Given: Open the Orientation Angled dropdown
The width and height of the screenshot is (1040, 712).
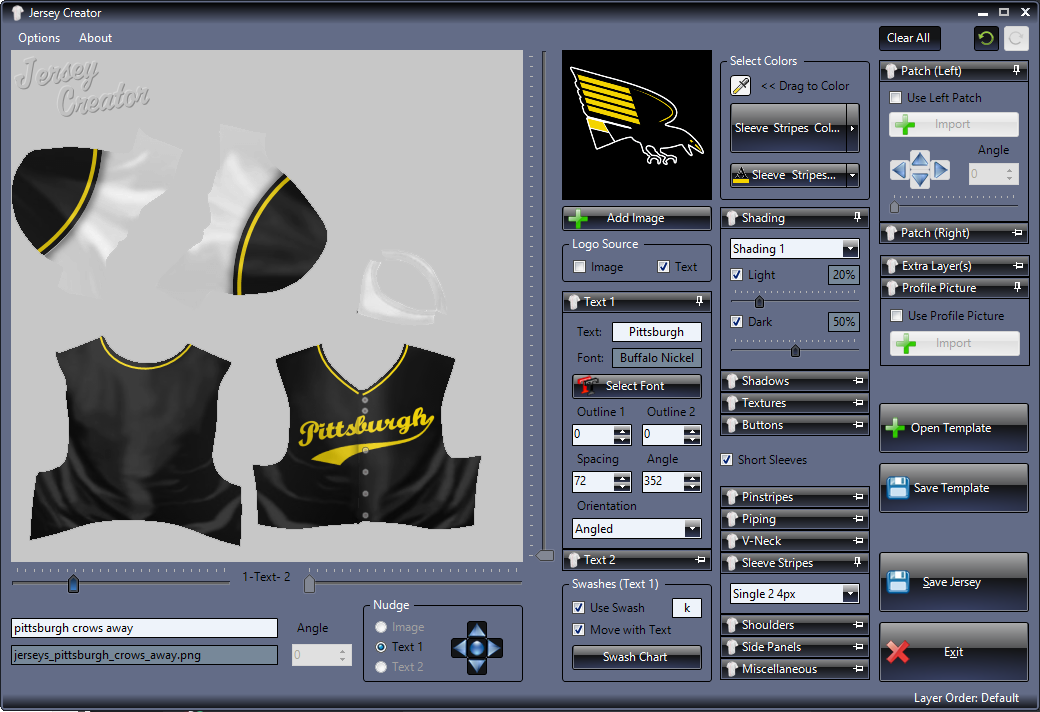Looking at the screenshot, I should point(692,529).
